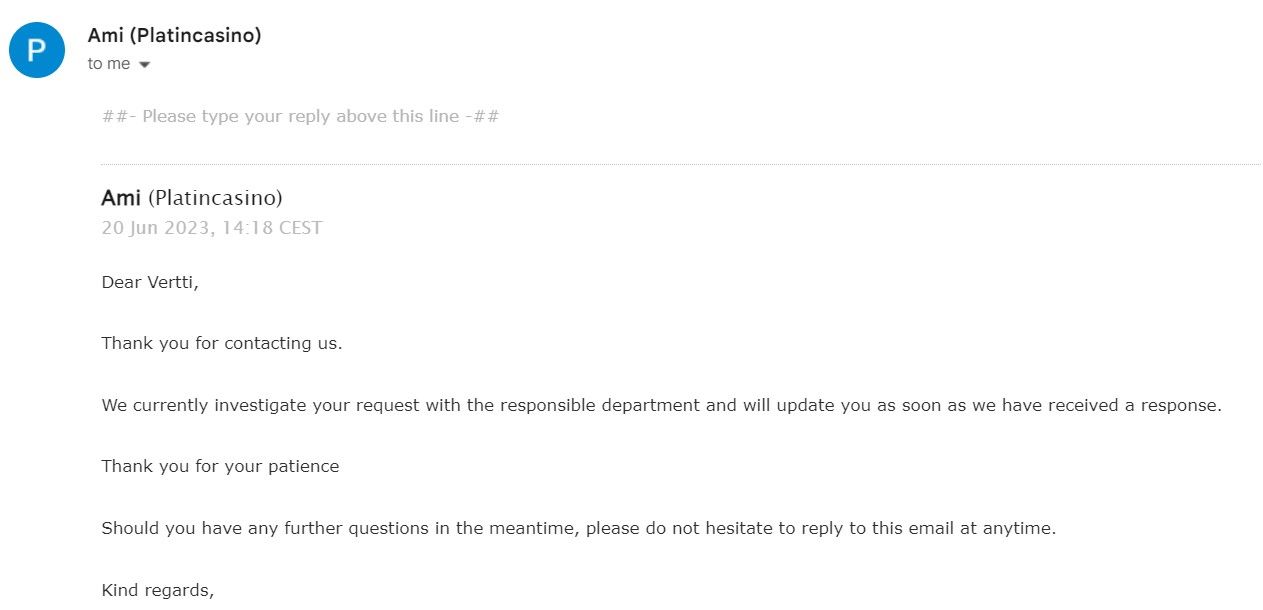Click the "to me" recipient text

[109, 64]
